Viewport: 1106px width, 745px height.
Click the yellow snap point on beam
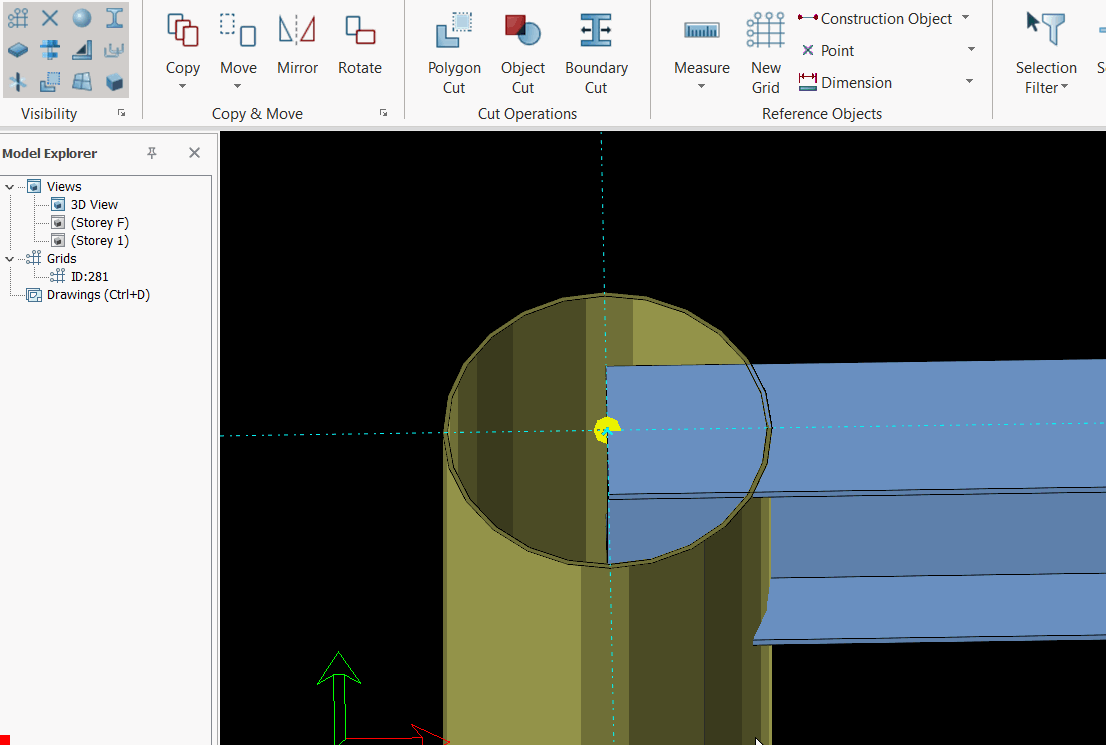coord(605,430)
